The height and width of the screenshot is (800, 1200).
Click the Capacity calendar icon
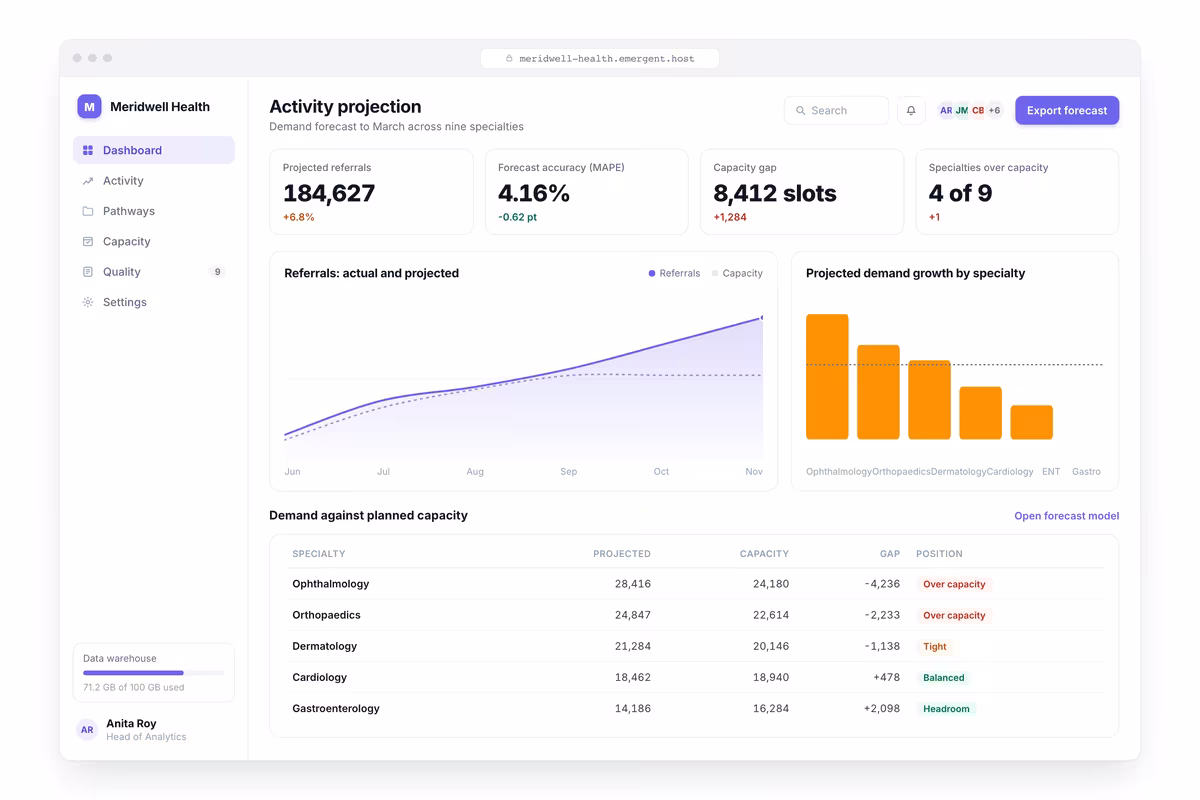tap(88, 241)
